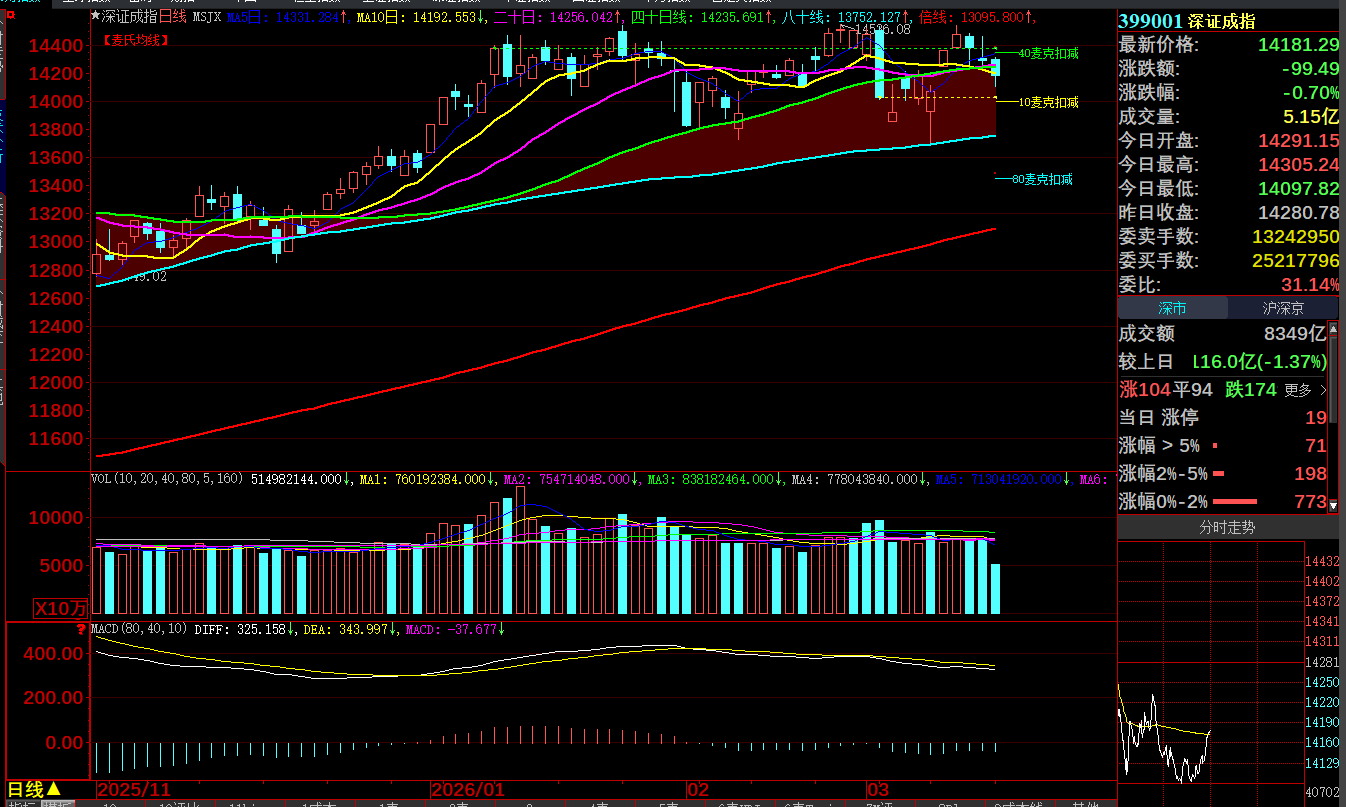Open the MACD(80,40,10) indicator settings
This screenshot has width=1346, height=807.
click(138, 629)
